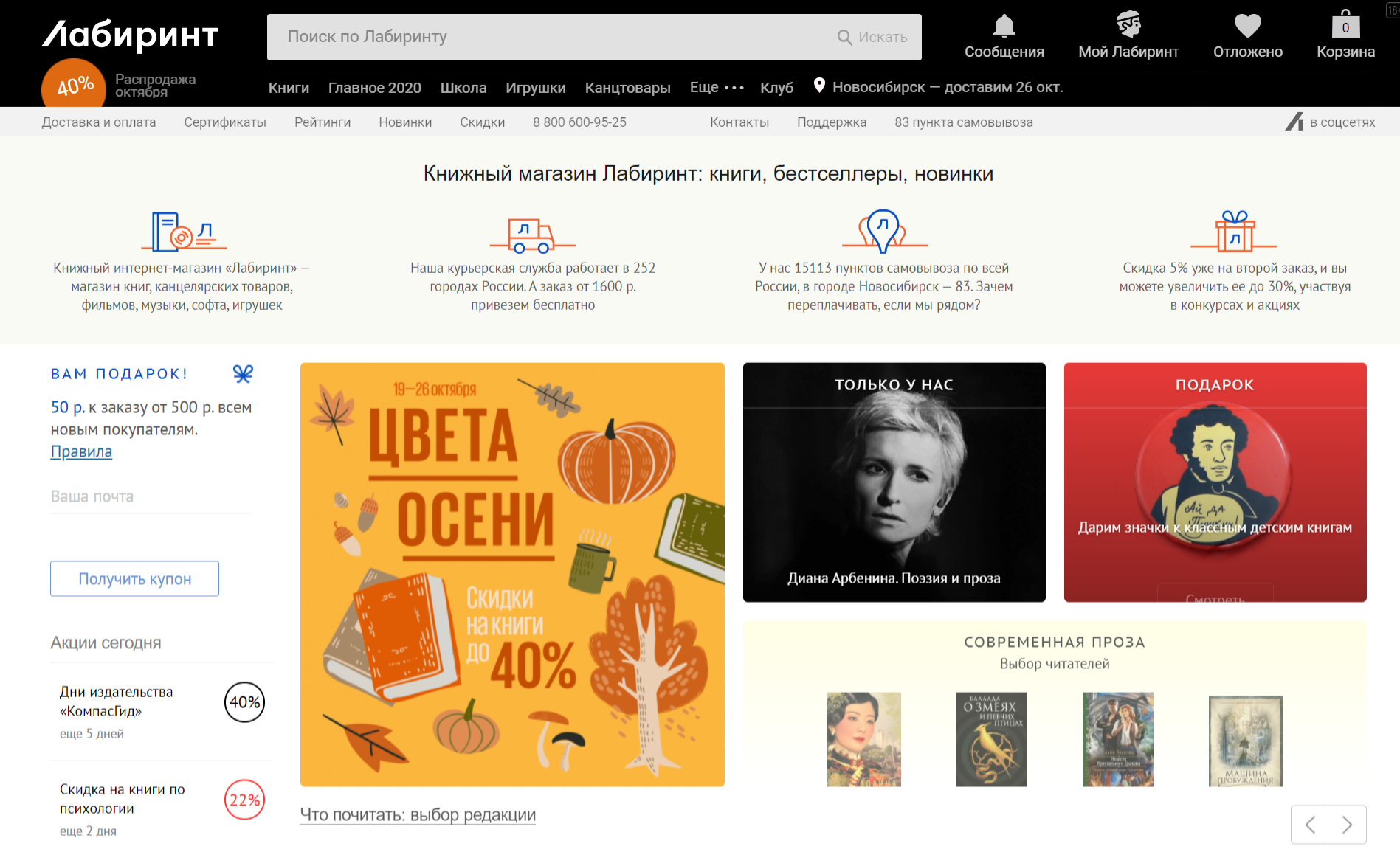Open Мой Лабиринт profile icon

[1128, 25]
